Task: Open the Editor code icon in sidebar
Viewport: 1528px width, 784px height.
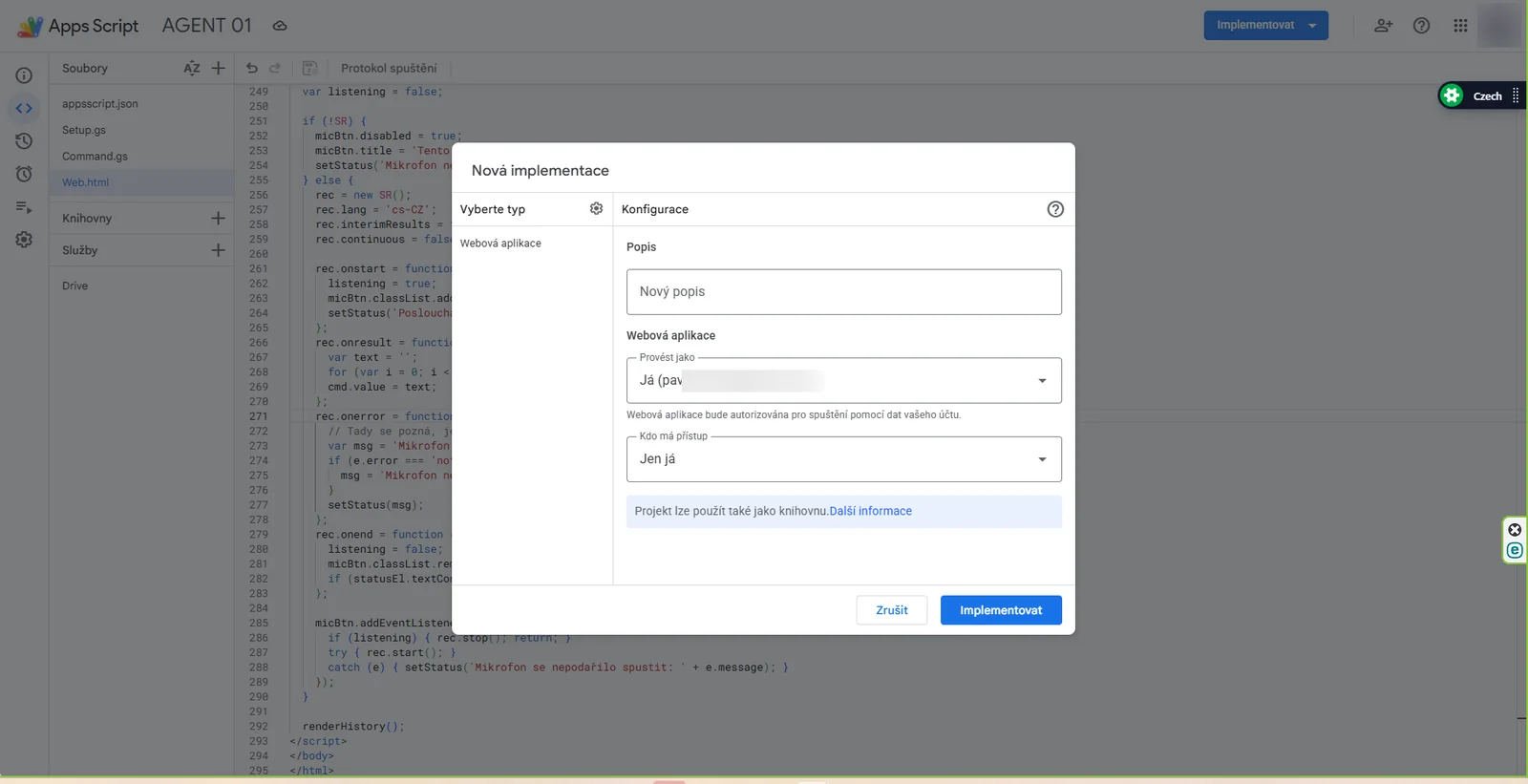Action: 24,108
